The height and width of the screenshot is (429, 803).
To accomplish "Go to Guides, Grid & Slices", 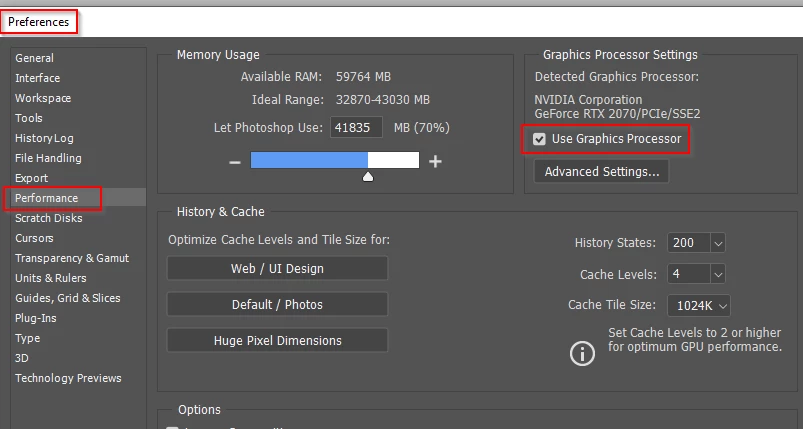I will (68, 298).
